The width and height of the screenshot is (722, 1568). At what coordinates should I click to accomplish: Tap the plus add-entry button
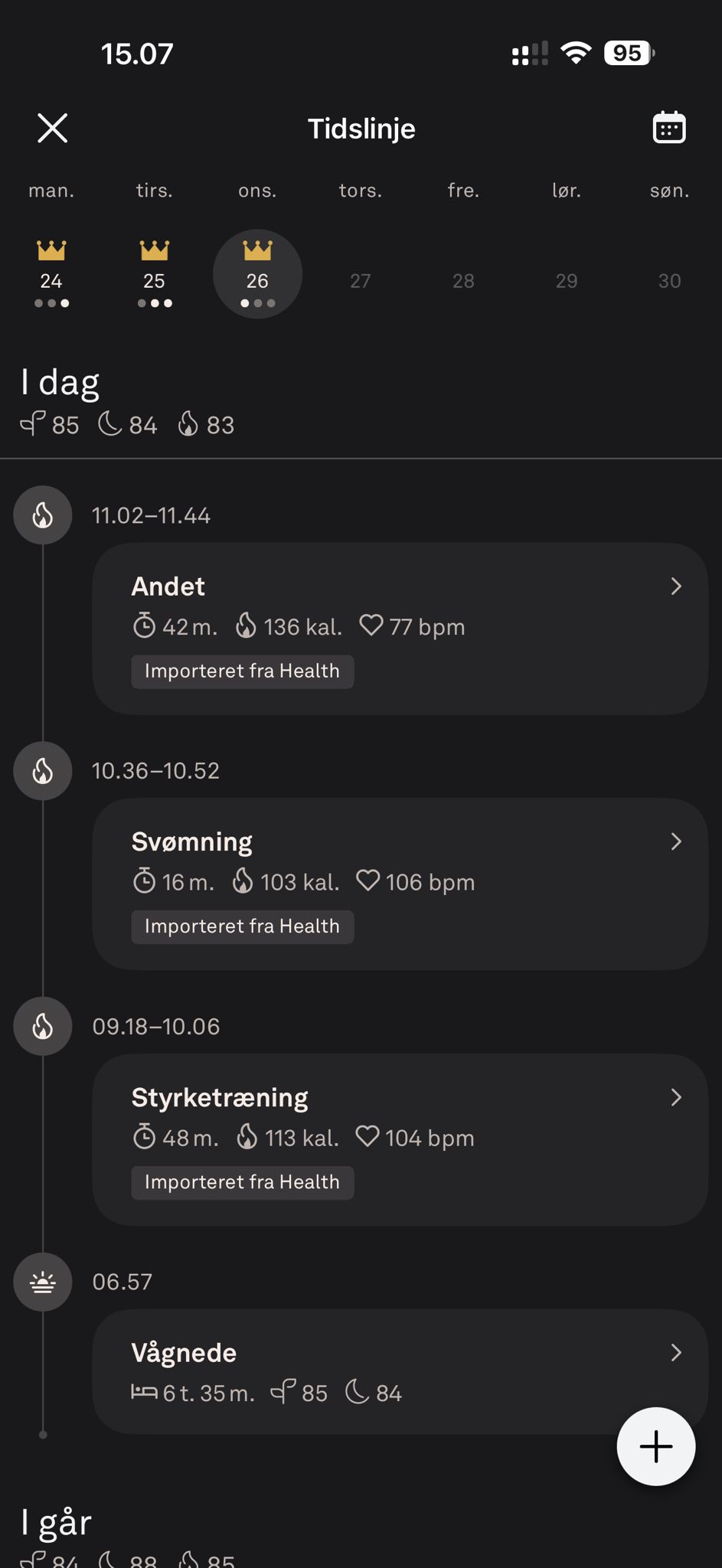[656, 1446]
